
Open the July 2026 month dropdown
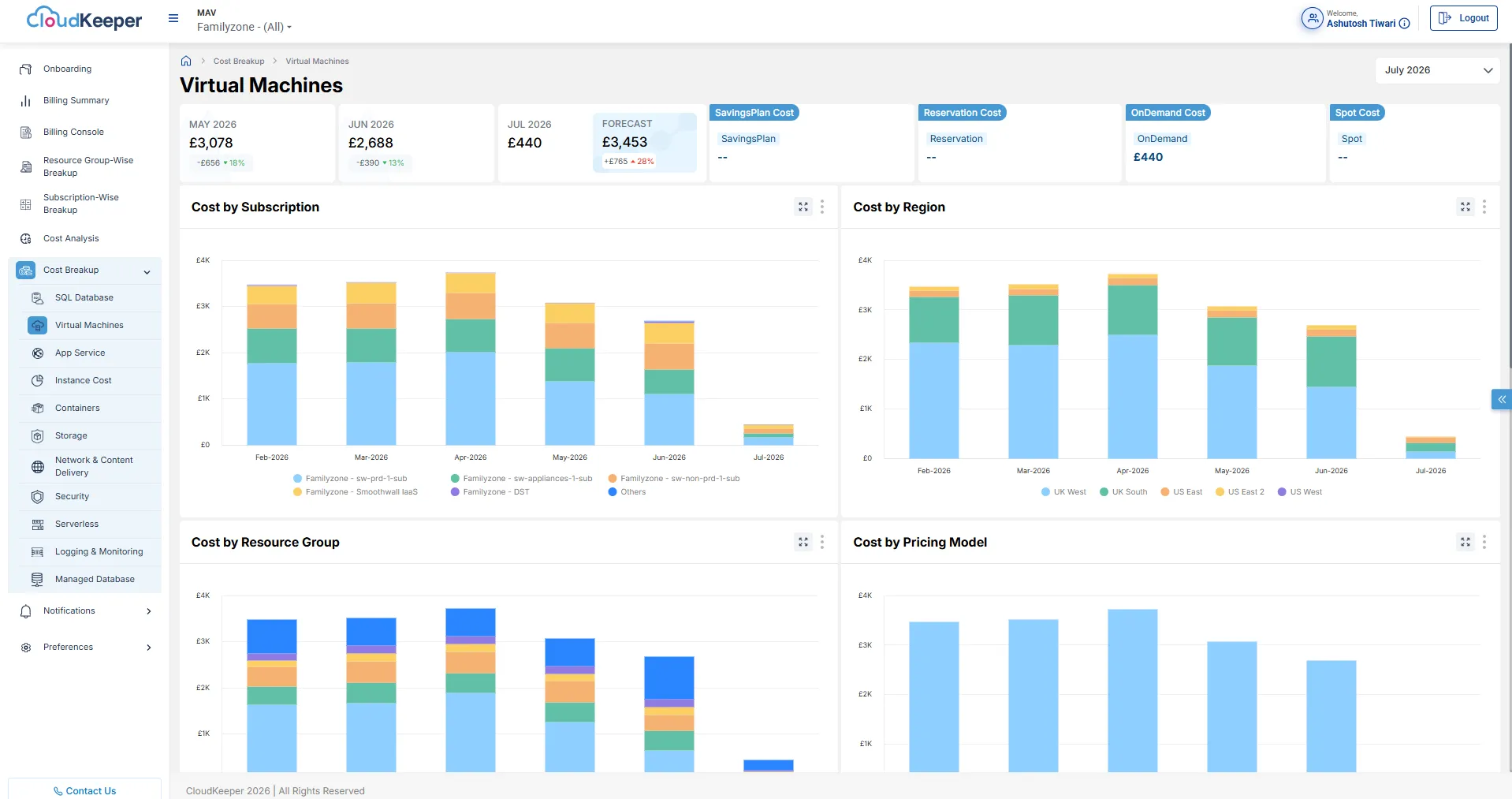pos(1438,70)
